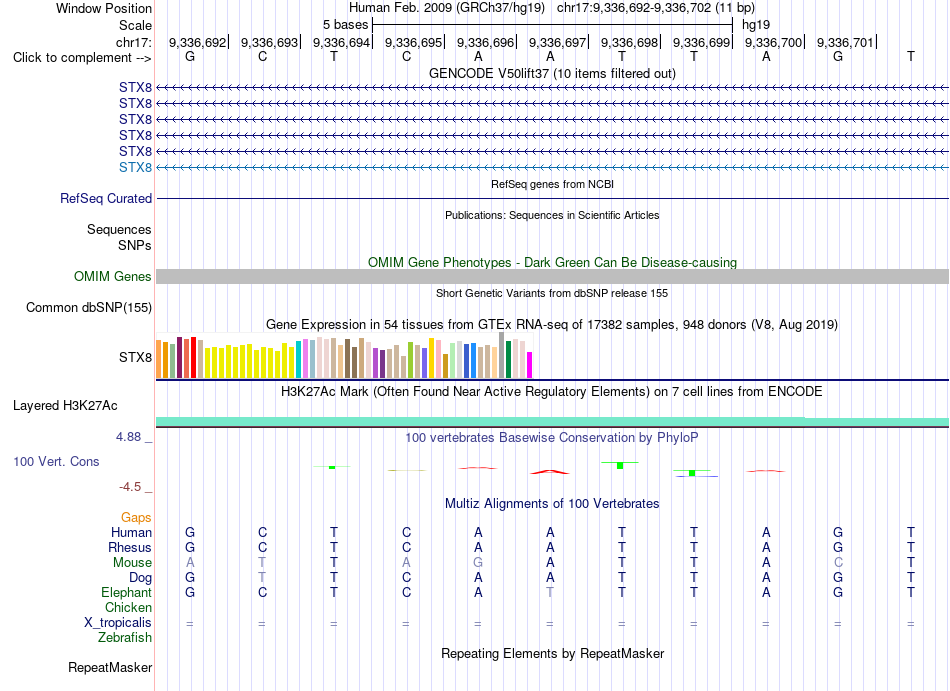Click the Common dbSNP(155) label
This screenshot has width=950, height=691.
coord(88,308)
